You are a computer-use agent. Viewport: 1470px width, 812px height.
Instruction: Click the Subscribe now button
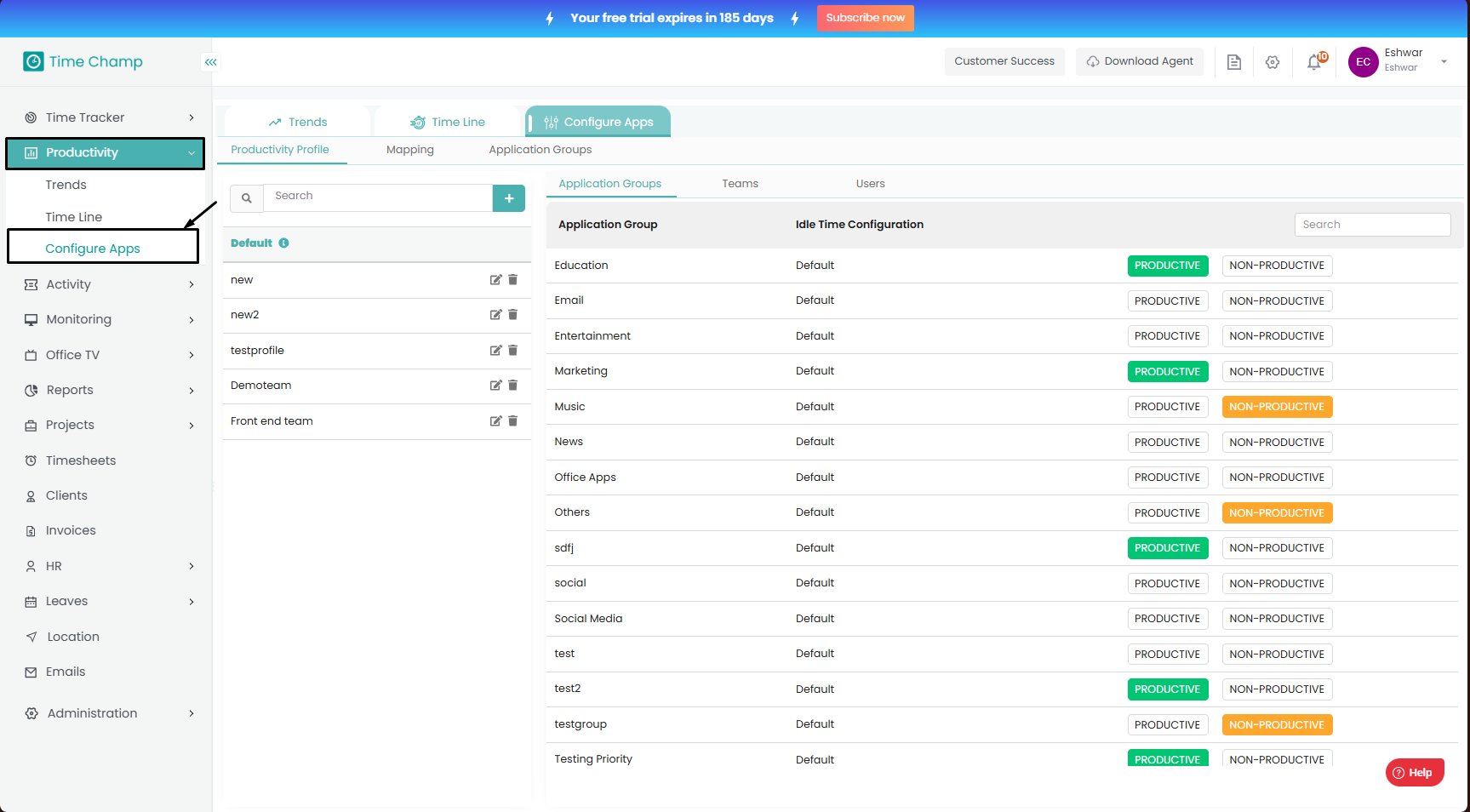[865, 18]
